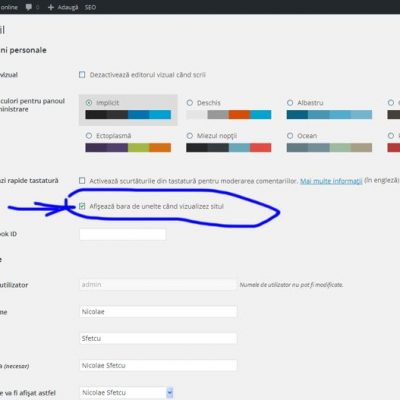The image size is (400, 400).
Task: Click the nickname field containing Nicolae Sfetcu
Action: point(158,365)
